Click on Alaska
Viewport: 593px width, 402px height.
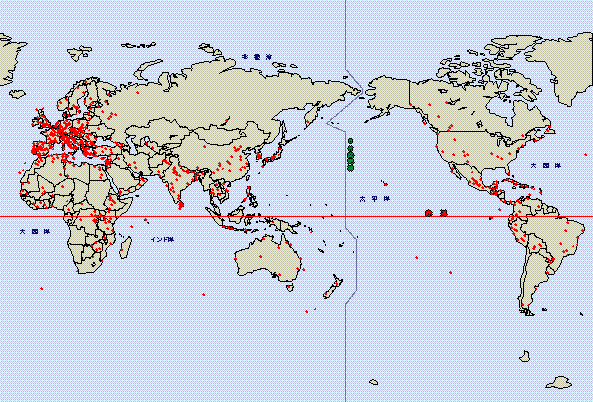coord(390,95)
